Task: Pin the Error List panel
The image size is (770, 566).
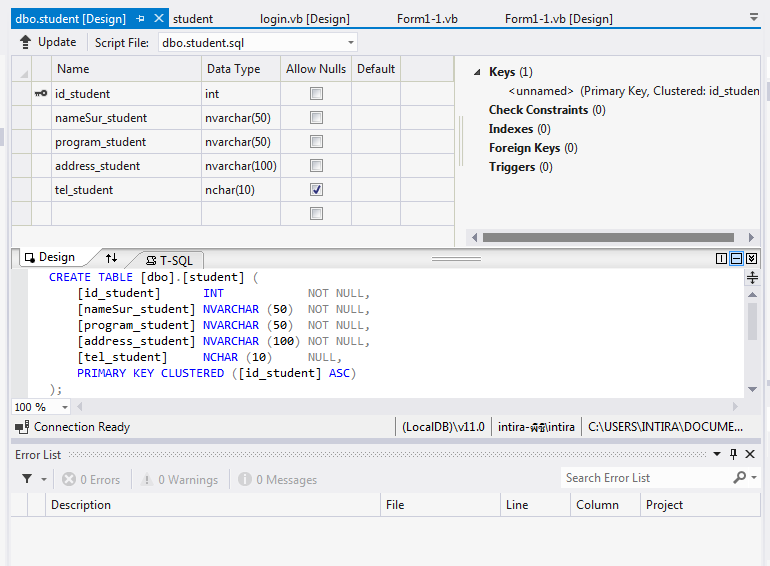Action: [x=733, y=454]
